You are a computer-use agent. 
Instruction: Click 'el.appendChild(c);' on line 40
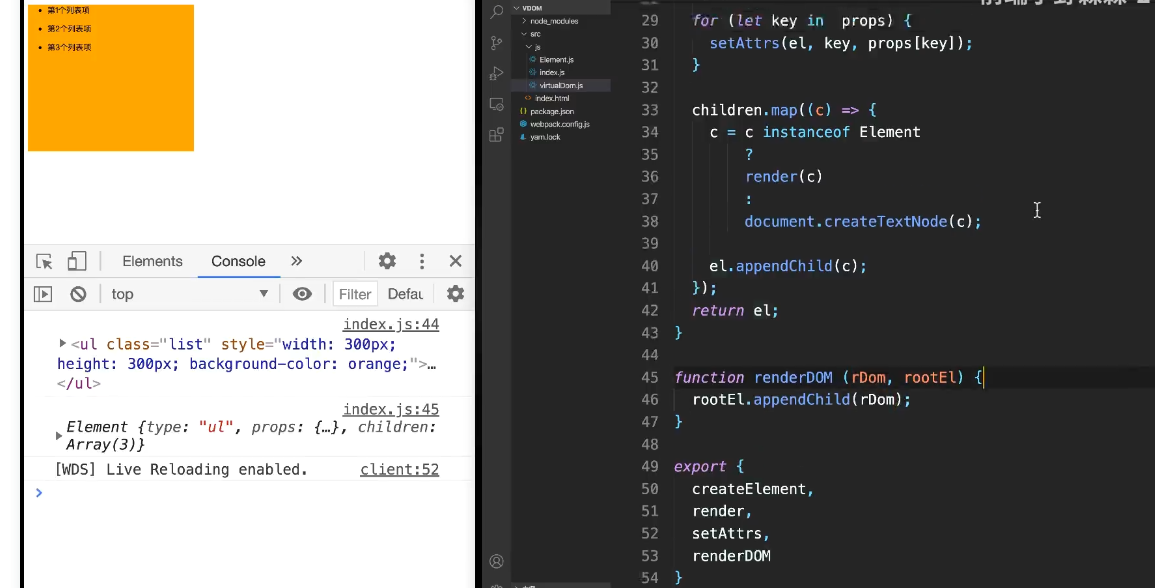click(x=788, y=266)
